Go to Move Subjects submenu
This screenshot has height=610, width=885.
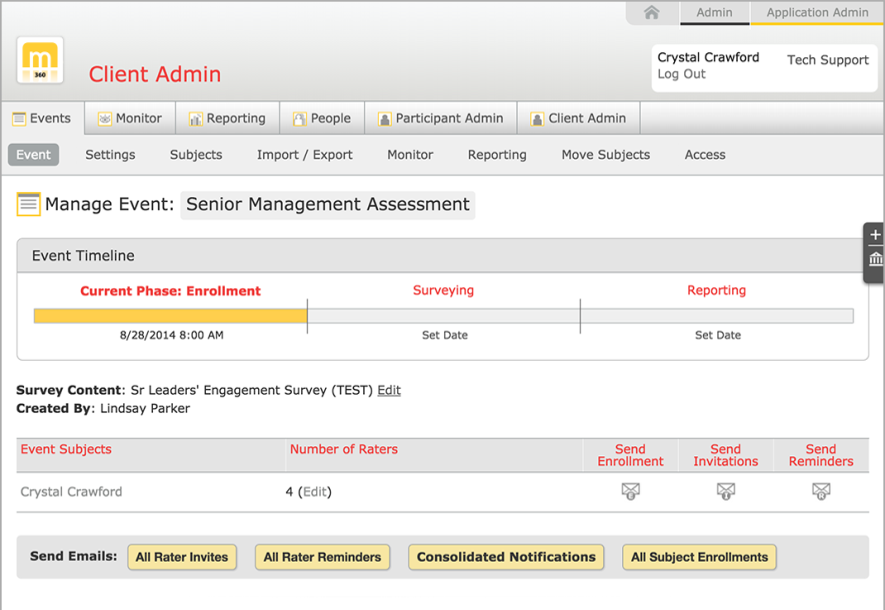pyautogui.click(x=605, y=155)
